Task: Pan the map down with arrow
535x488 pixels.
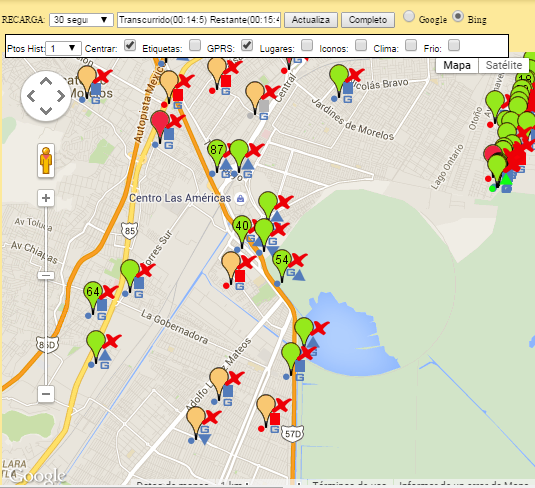Action: coord(46,111)
